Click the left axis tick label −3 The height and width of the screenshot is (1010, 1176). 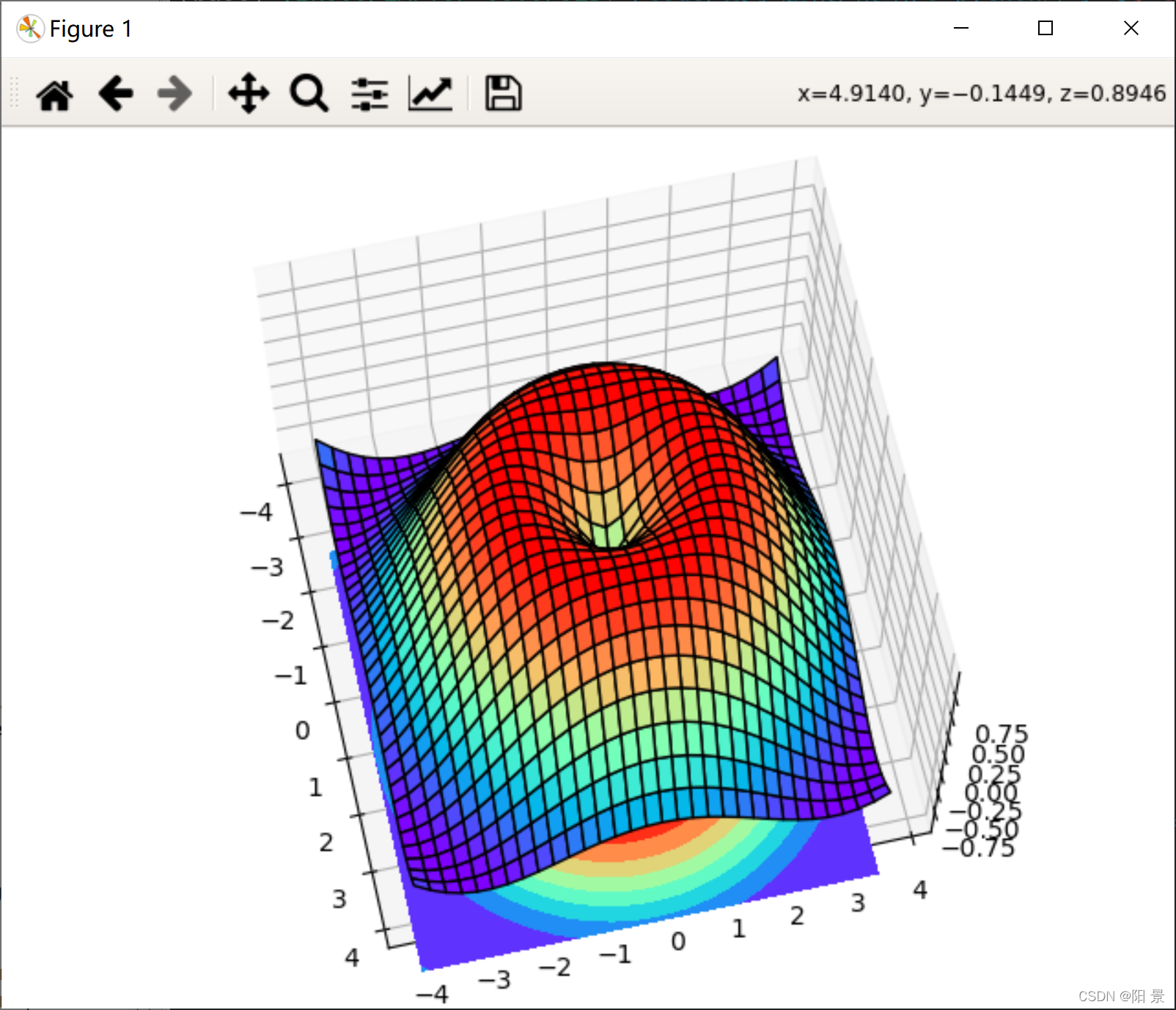(x=267, y=567)
